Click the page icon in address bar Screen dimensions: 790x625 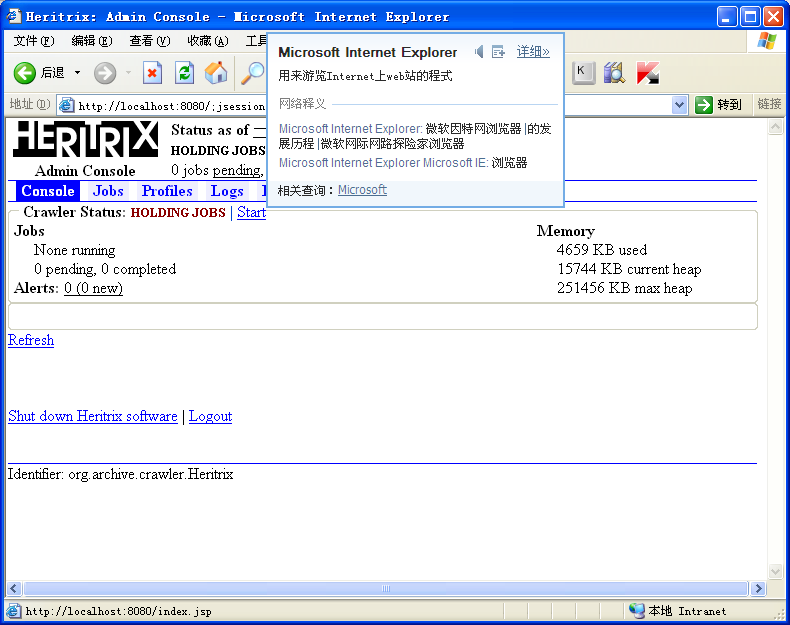[67, 105]
